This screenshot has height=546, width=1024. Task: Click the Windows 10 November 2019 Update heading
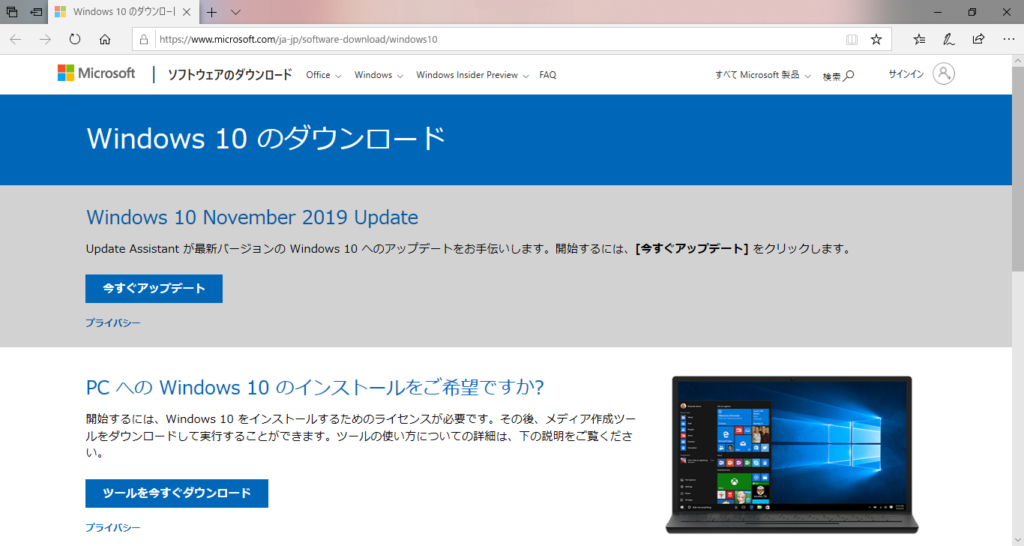pyautogui.click(x=252, y=217)
